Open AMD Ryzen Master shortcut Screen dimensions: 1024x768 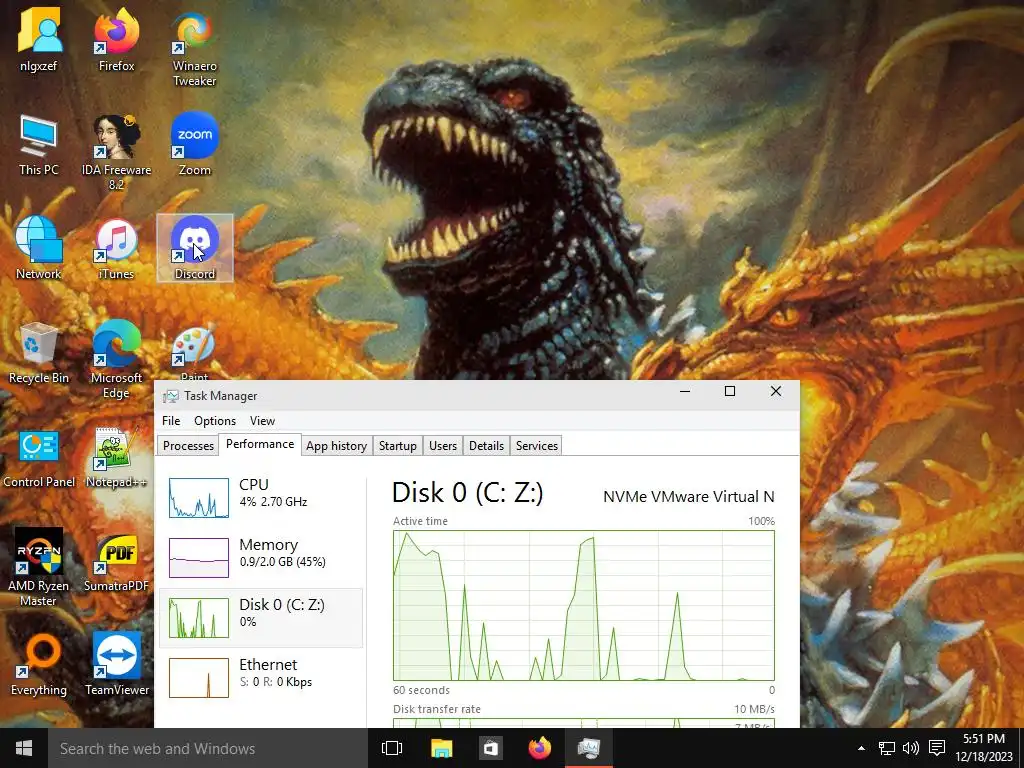(x=39, y=567)
